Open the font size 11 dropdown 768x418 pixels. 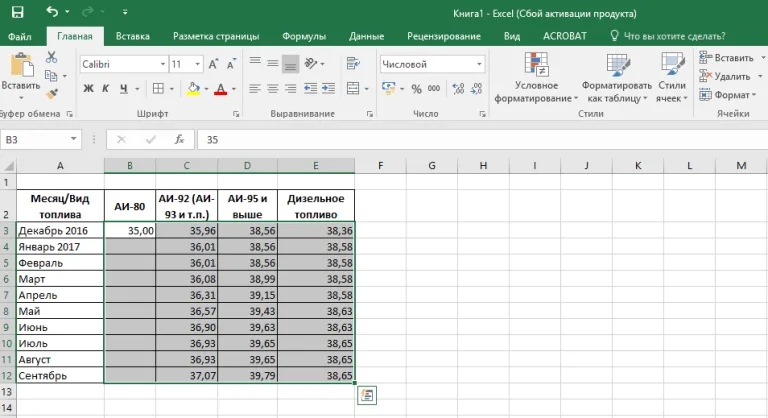197,64
